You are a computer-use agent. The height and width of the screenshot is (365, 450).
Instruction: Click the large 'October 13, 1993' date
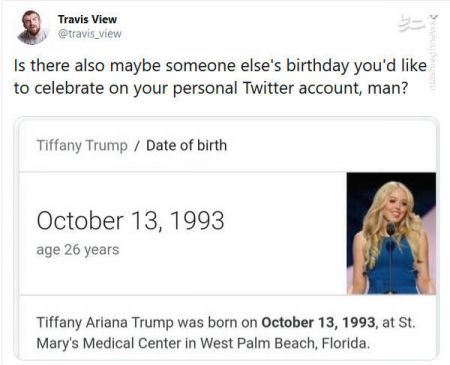[130, 220]
